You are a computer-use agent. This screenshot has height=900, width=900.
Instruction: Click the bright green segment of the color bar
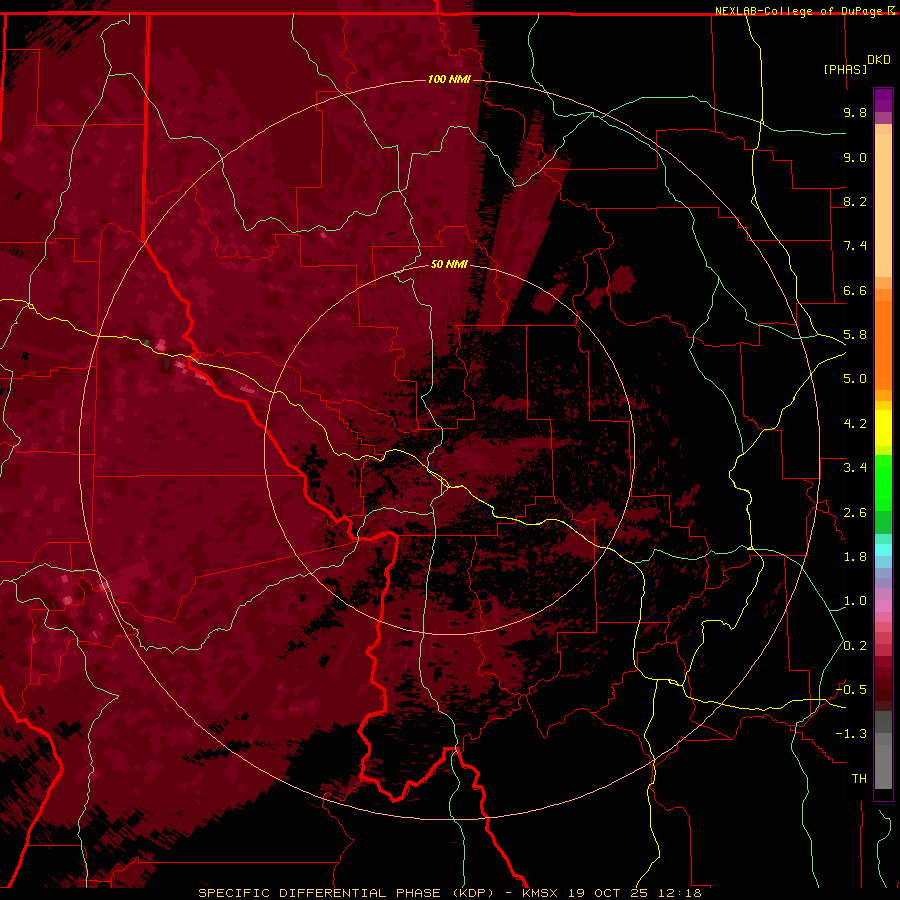point(883,483)
